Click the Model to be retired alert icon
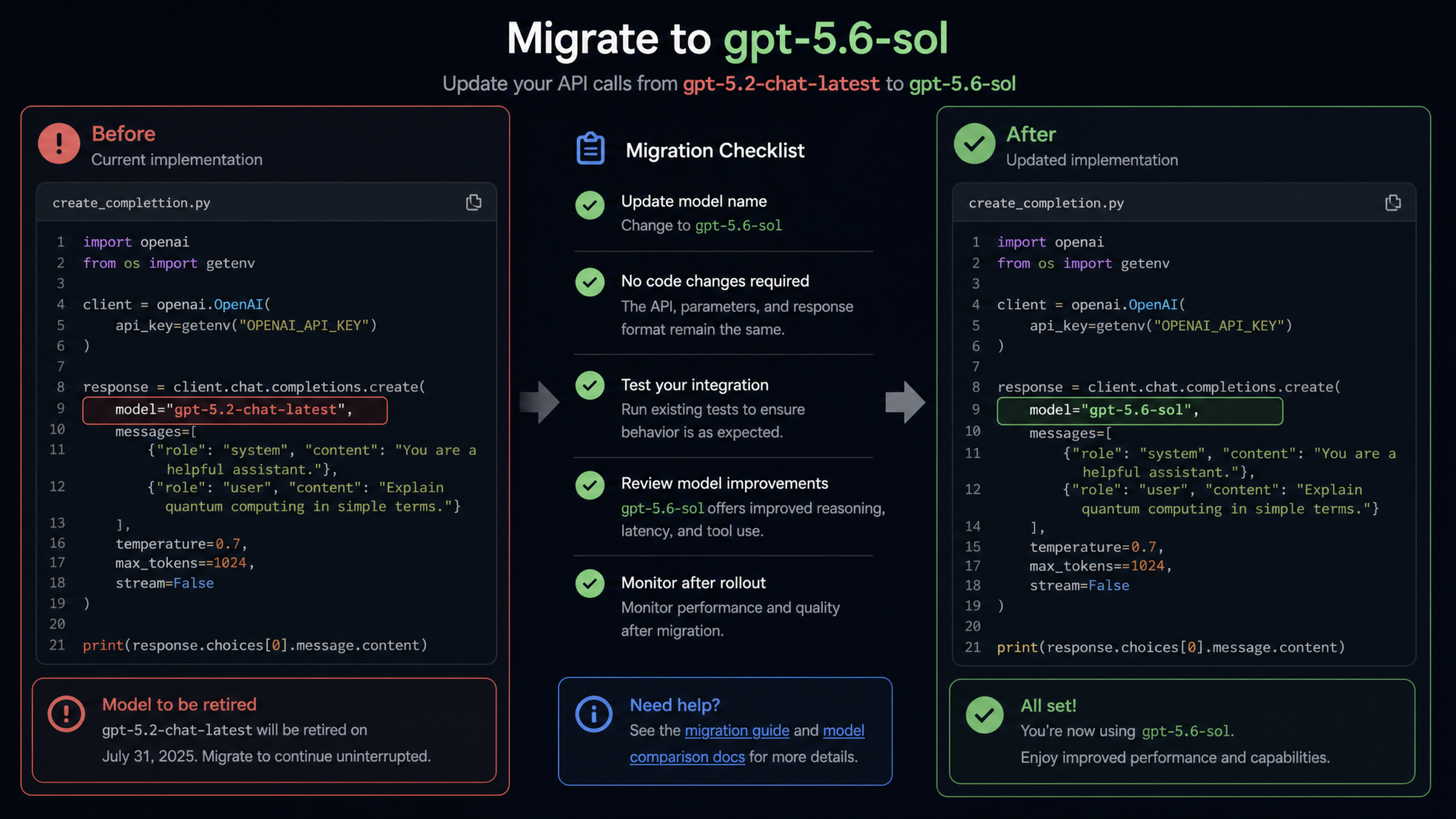This screenshot has height=819, width=1456. (66, 714)
